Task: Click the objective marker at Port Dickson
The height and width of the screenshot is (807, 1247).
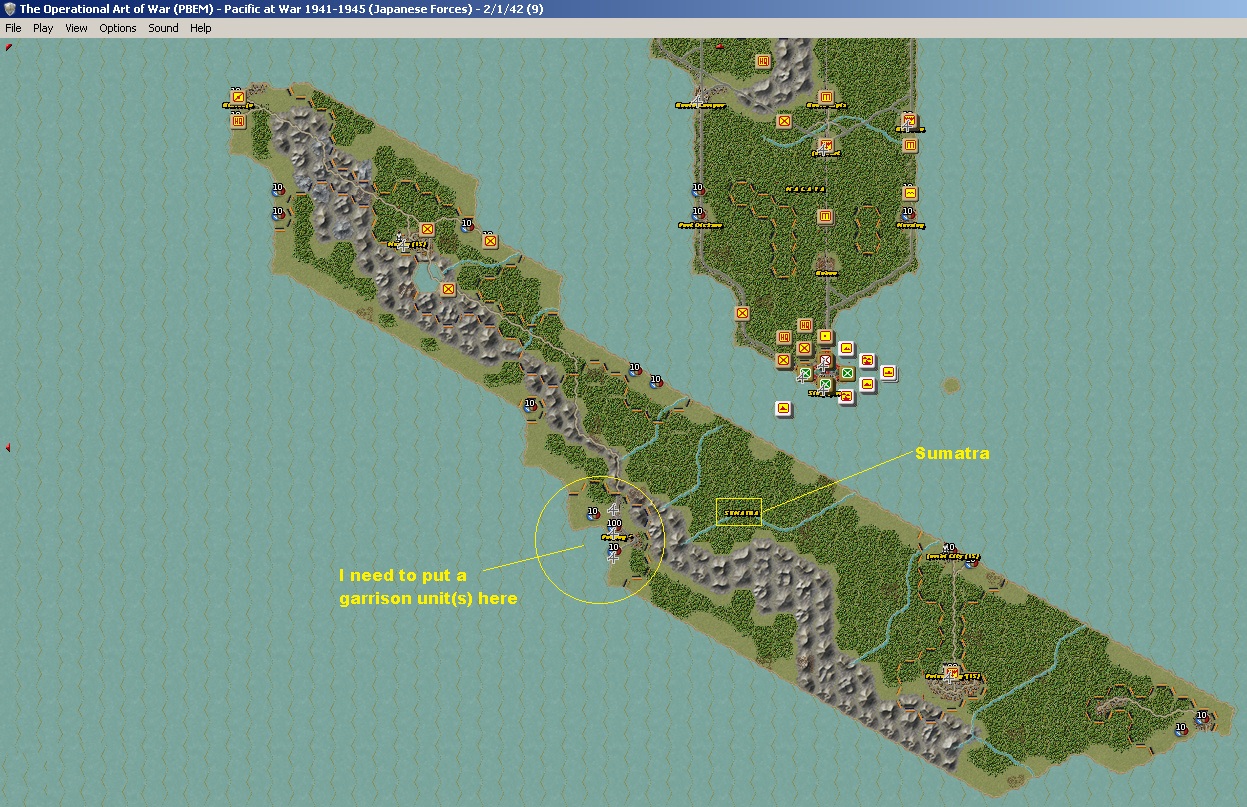Action: click(x=697, y=212)
